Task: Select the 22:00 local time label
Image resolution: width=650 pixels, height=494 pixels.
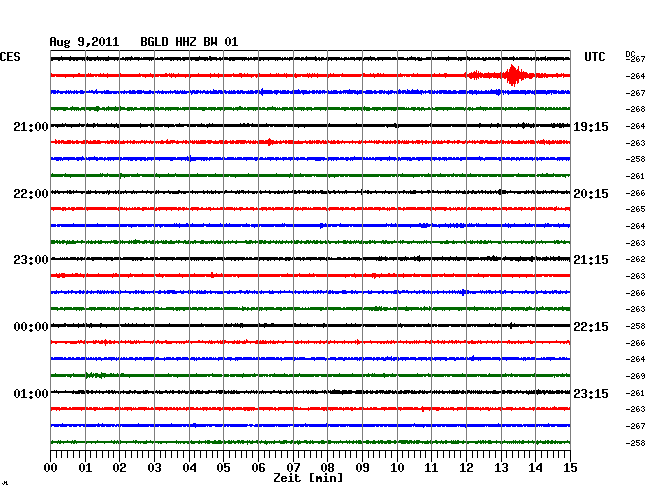Action: pyautogui.click(x=31, y=193)
